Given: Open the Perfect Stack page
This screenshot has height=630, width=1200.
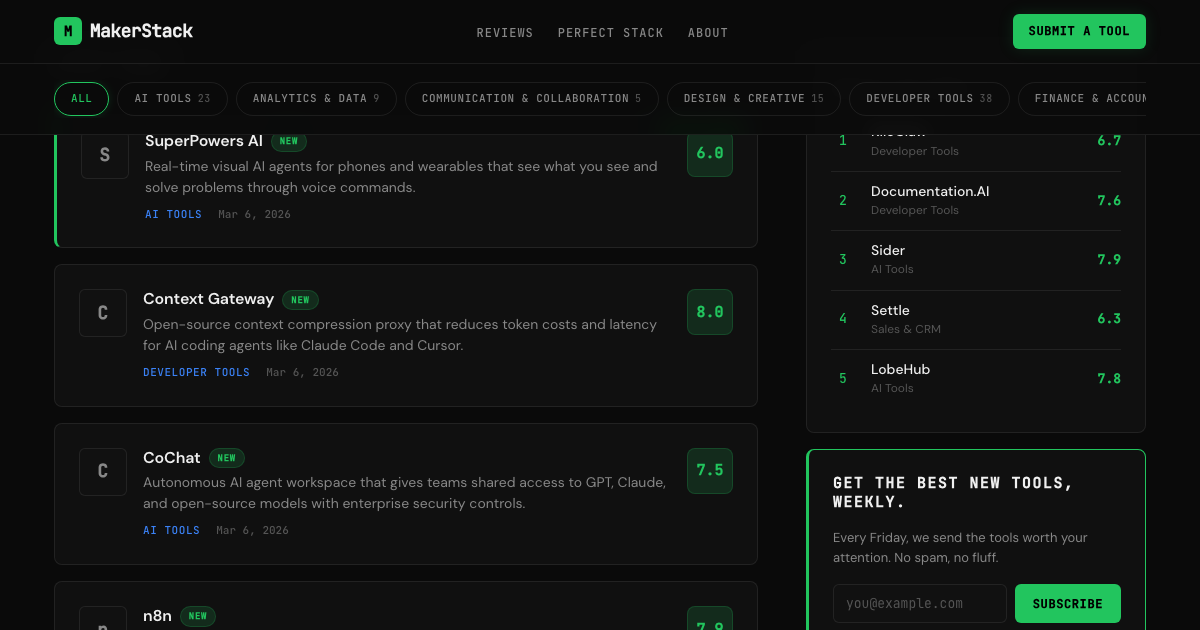Looking at the screenshot, I should [610, 33].
